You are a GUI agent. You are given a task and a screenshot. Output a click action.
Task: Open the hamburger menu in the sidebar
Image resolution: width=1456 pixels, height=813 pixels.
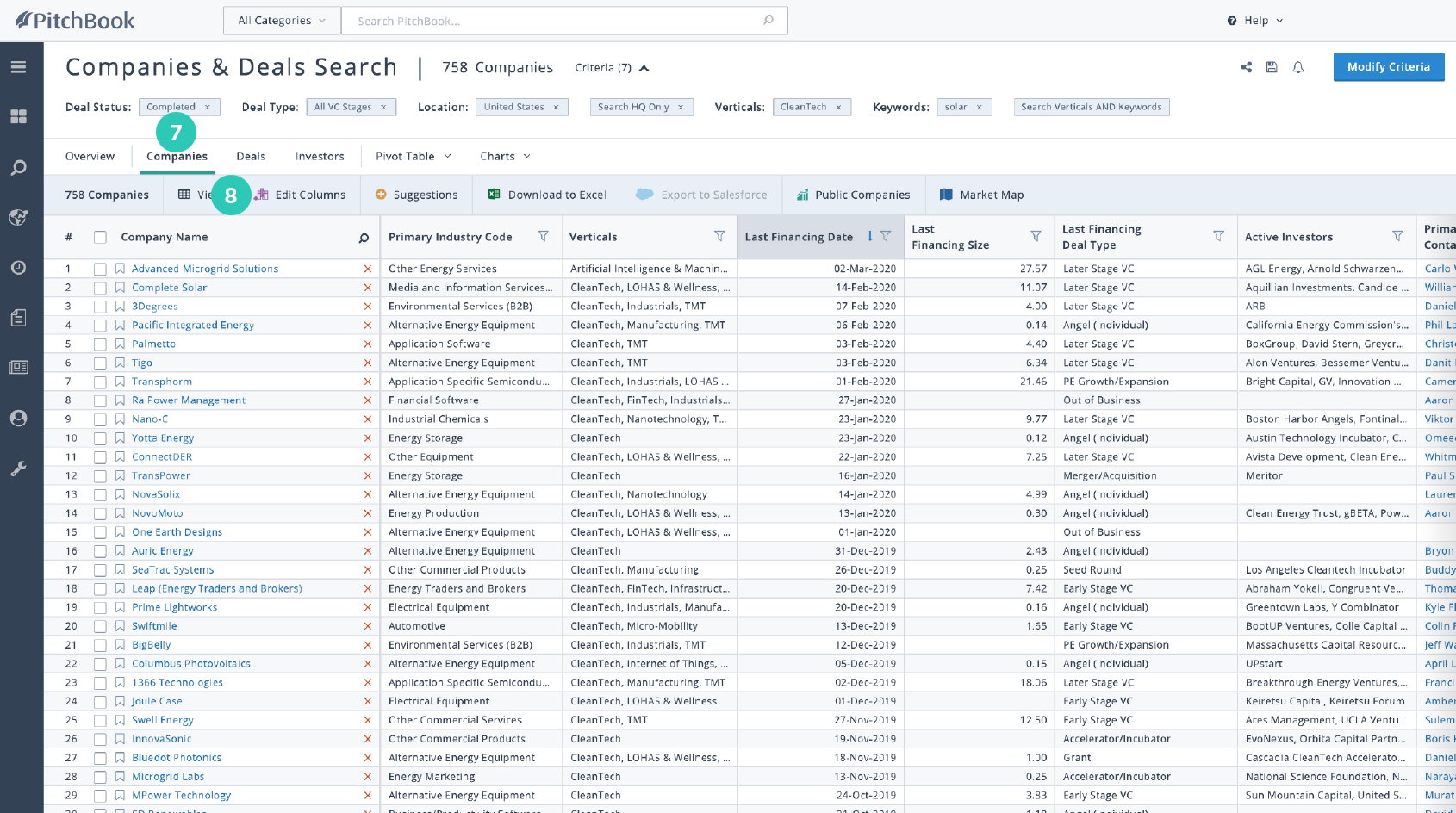coord(18,67)
